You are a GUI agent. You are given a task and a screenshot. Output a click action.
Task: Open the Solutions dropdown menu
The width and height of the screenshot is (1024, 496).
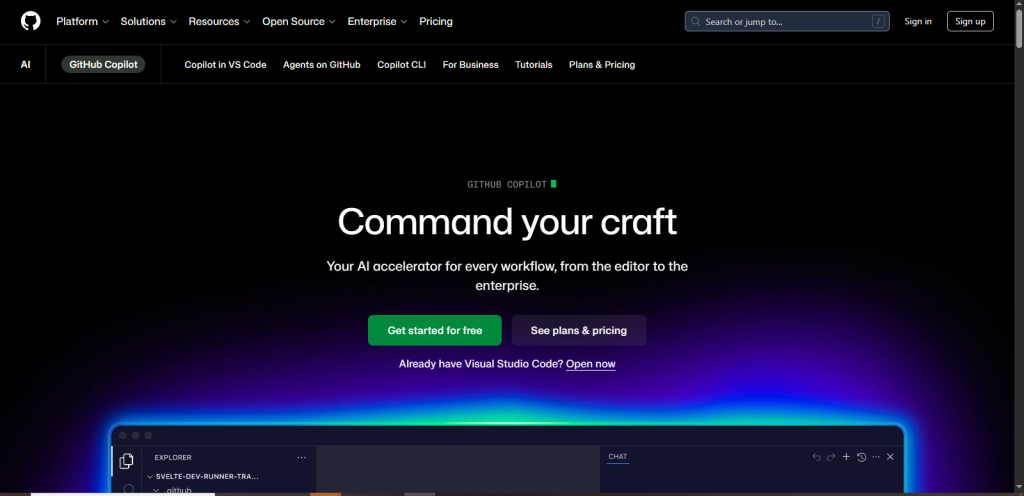[x=148, y=22]
